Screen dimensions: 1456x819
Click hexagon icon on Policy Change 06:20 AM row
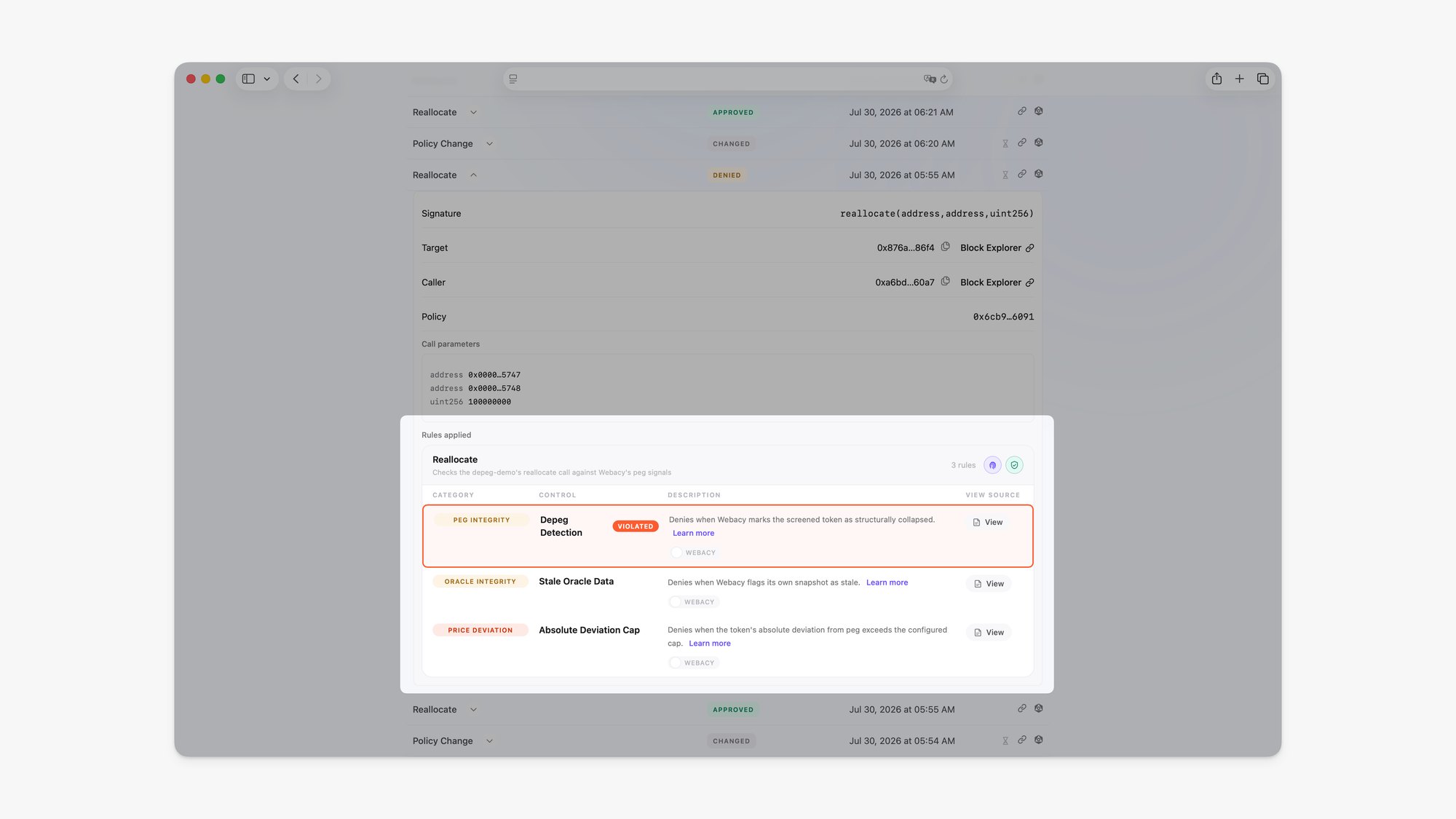[1039, 143]
